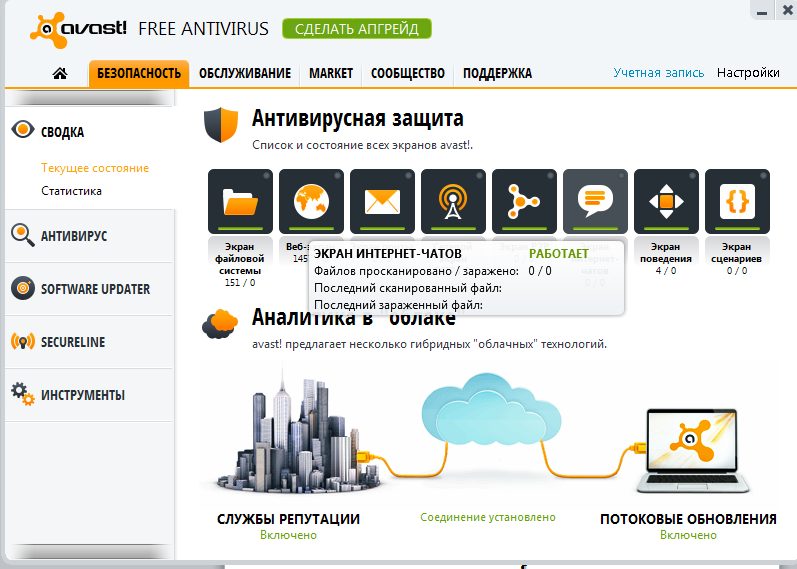
Task: Open the Script Shield braces icon
Action: (737, 201)
